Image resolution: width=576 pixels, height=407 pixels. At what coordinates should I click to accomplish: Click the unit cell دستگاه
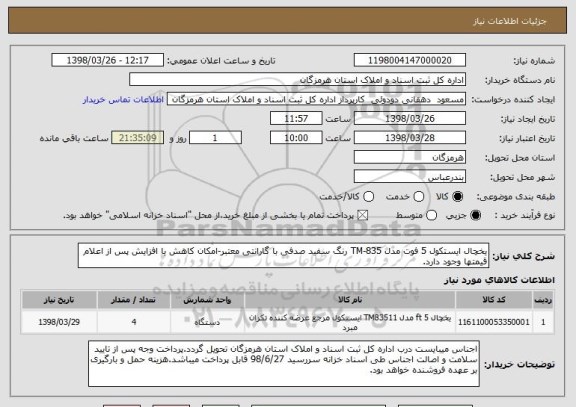[207, 322]
